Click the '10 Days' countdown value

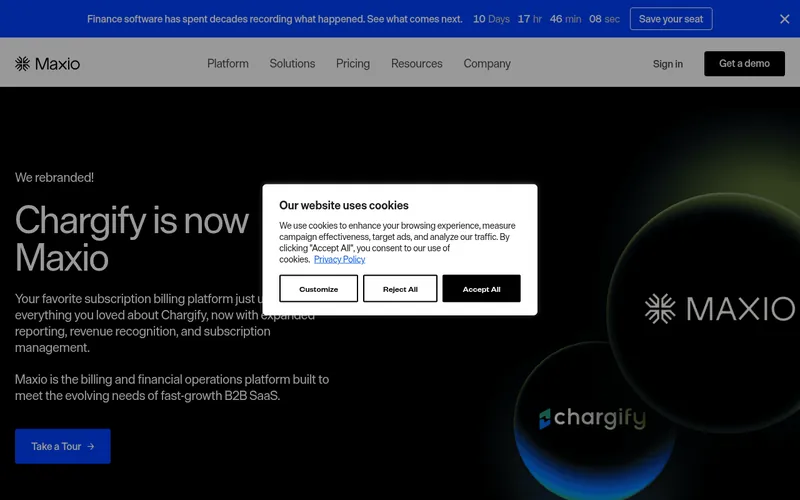point(491,19)
